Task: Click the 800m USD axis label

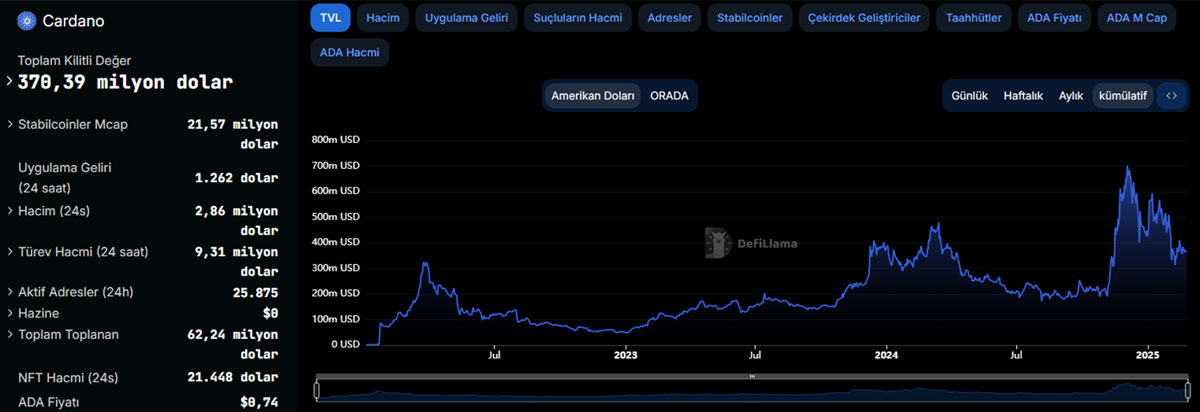Action: 336,140
